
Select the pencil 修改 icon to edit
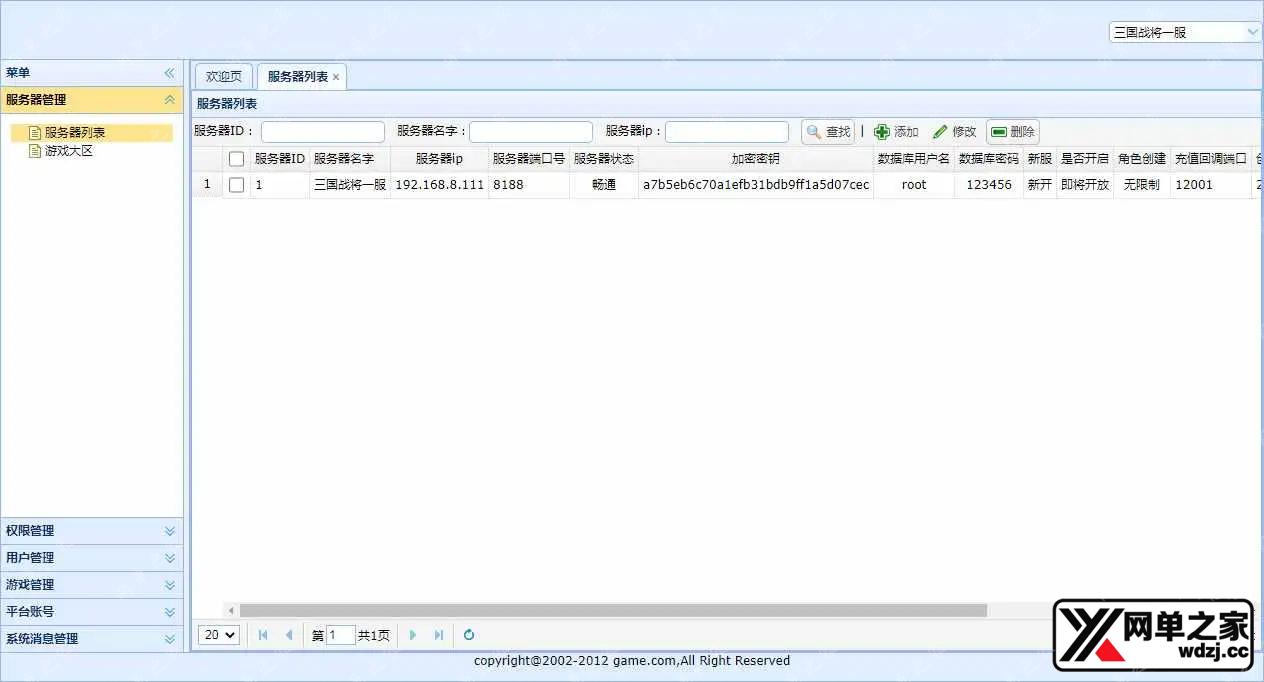coord(941,131)
